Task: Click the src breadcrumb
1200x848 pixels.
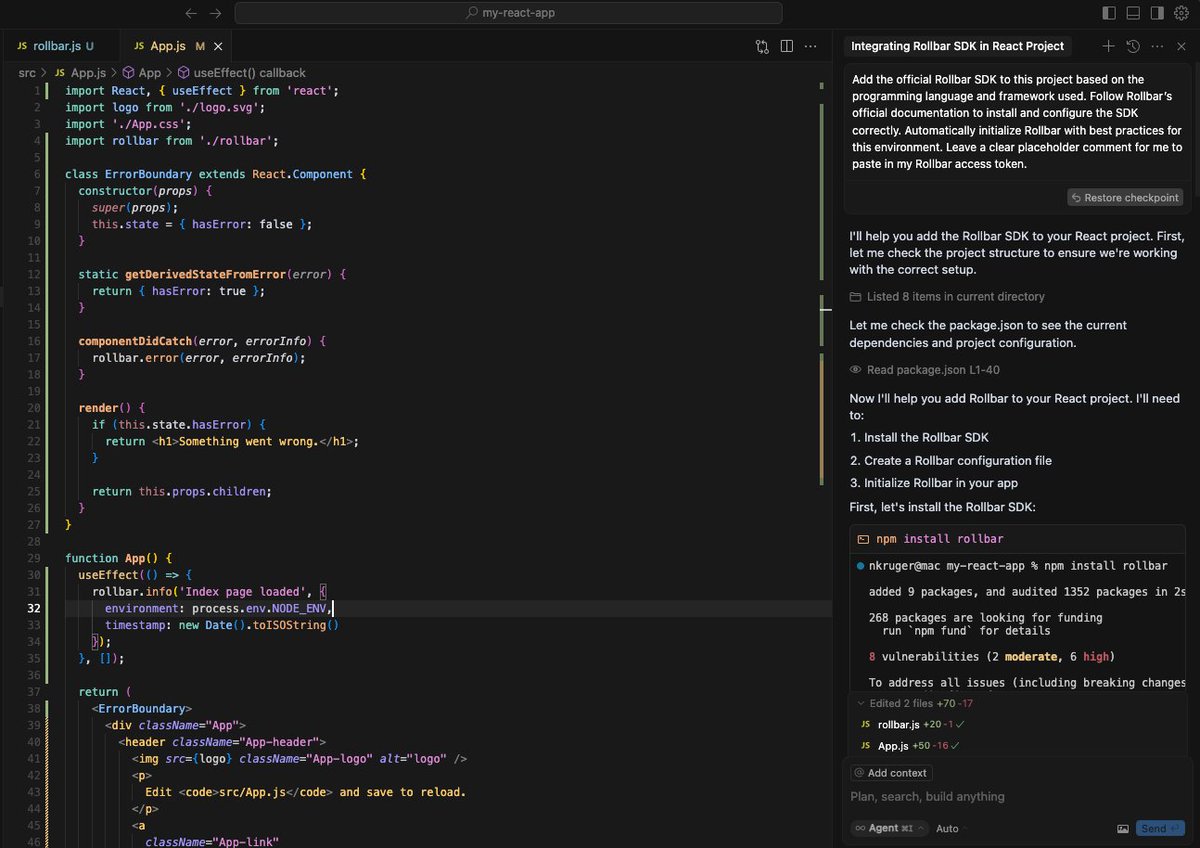Action: tap(27, 73)
